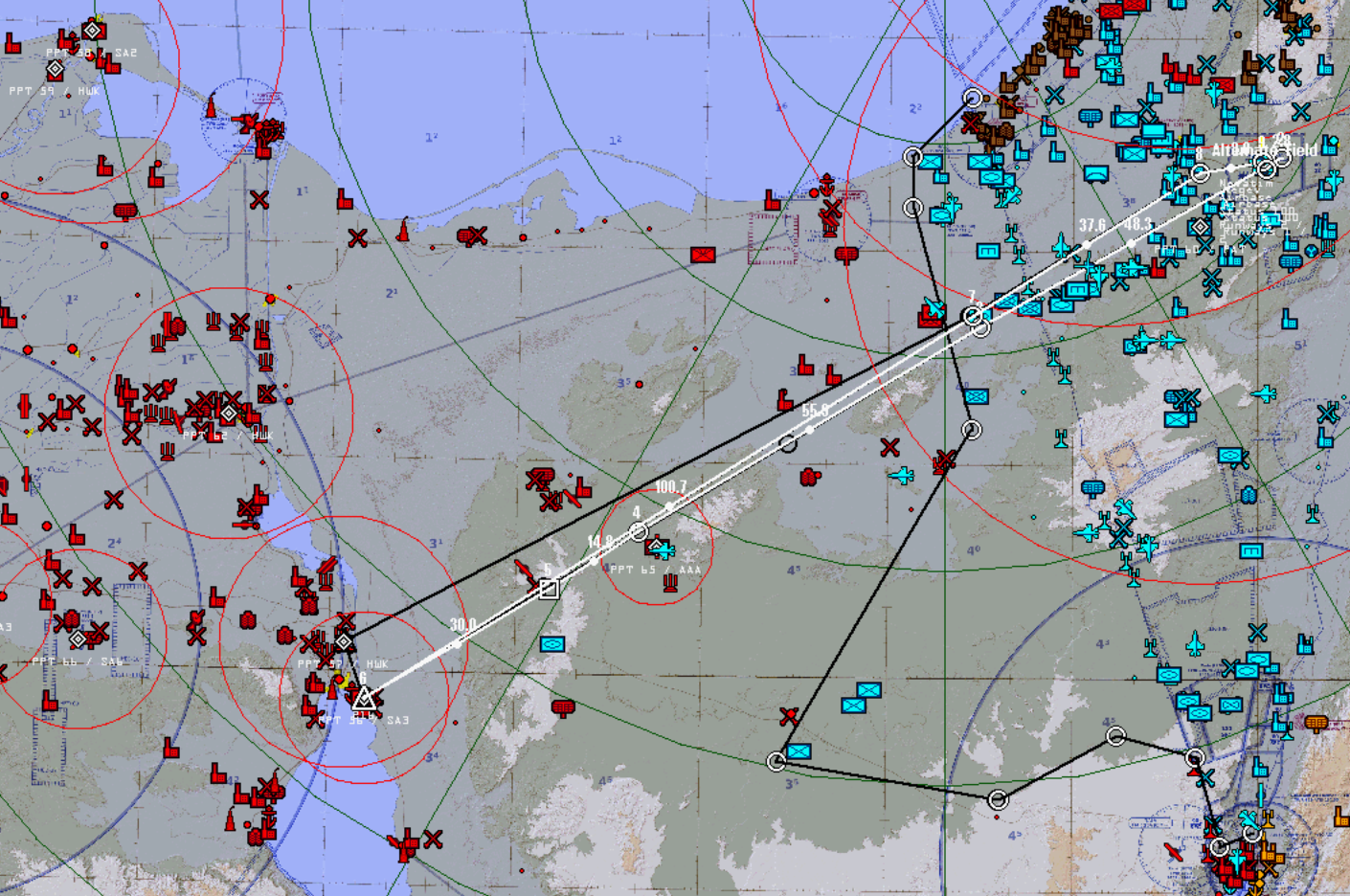Select the target triangle at steerpoint 6

(x=363, y=698)
